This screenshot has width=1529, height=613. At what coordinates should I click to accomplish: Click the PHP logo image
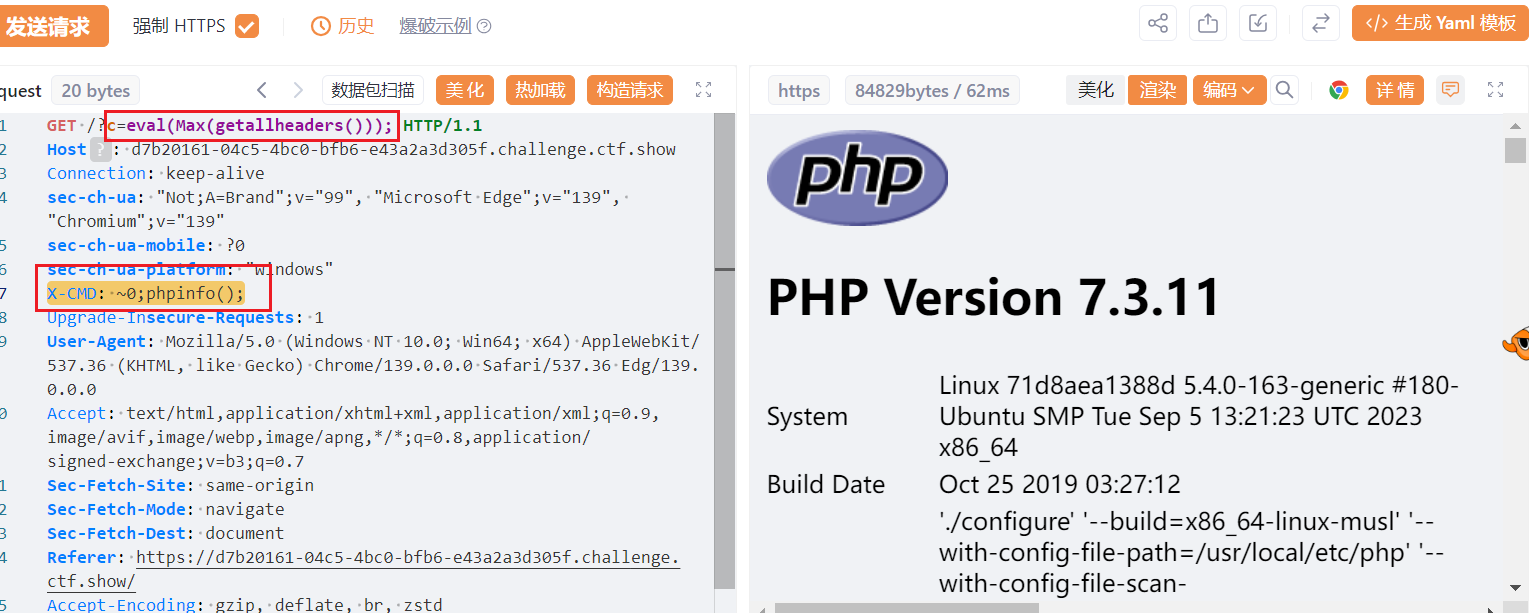(857, 178)
